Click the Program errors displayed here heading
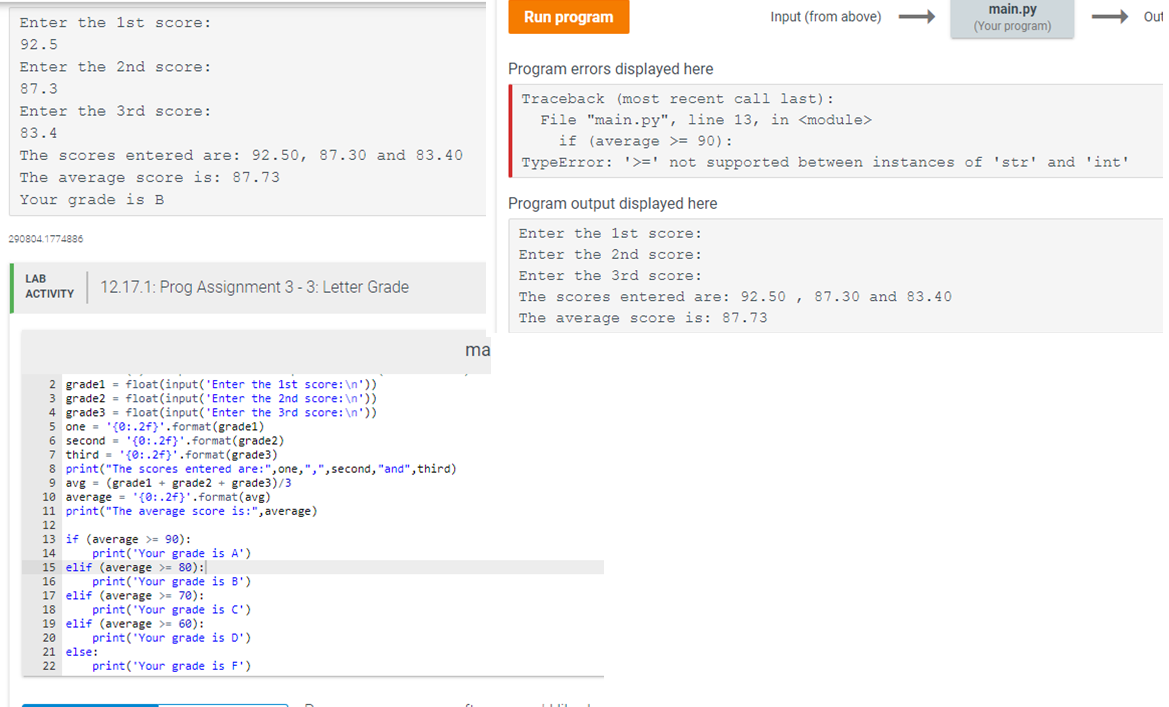This screenshot has height=707, width=1169. pos(611,69)
